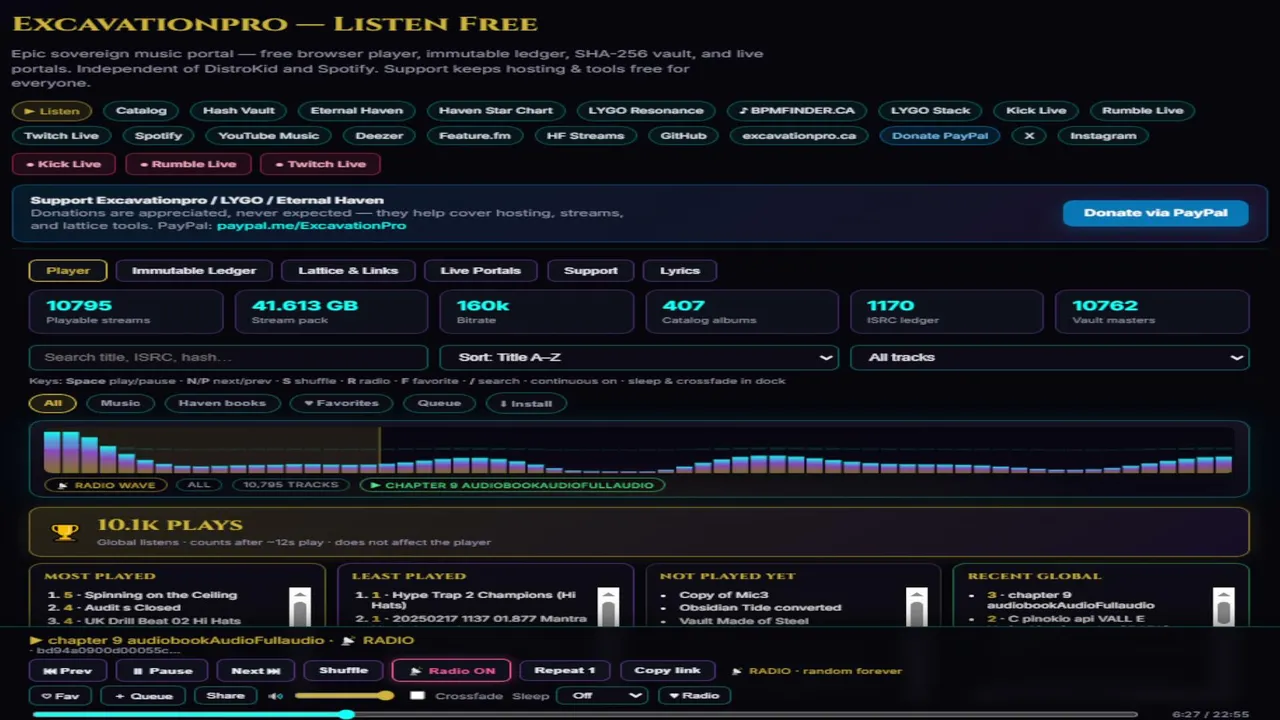This screenshot has height=720, width=1280.
Task: Click Least Played list scrollbar
Action: point(608,607)
